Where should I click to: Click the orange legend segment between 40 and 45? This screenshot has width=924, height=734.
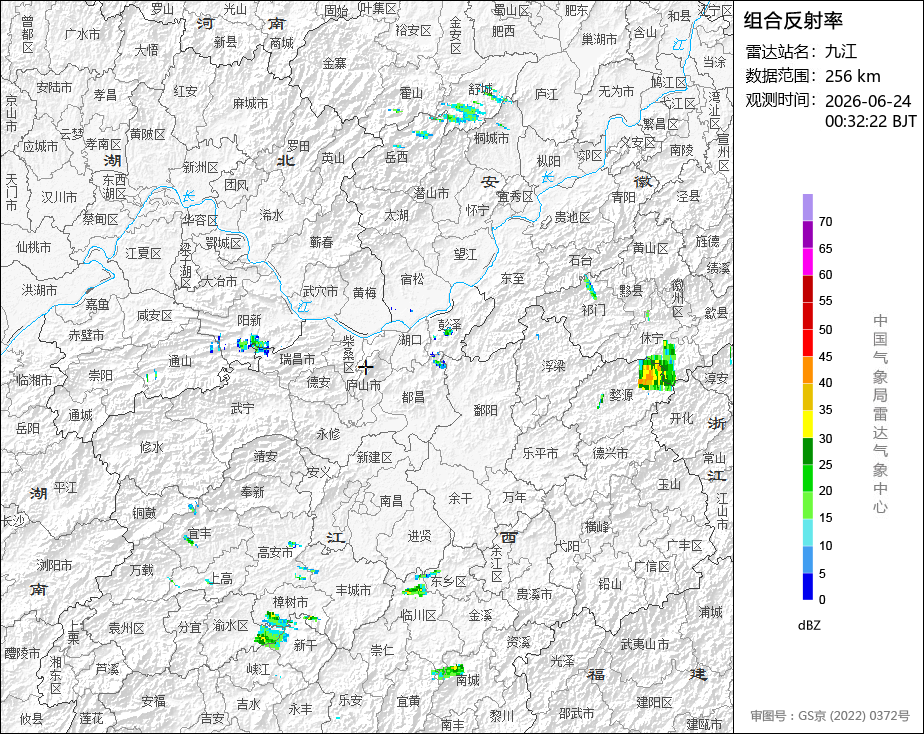(x=807, y=369)
